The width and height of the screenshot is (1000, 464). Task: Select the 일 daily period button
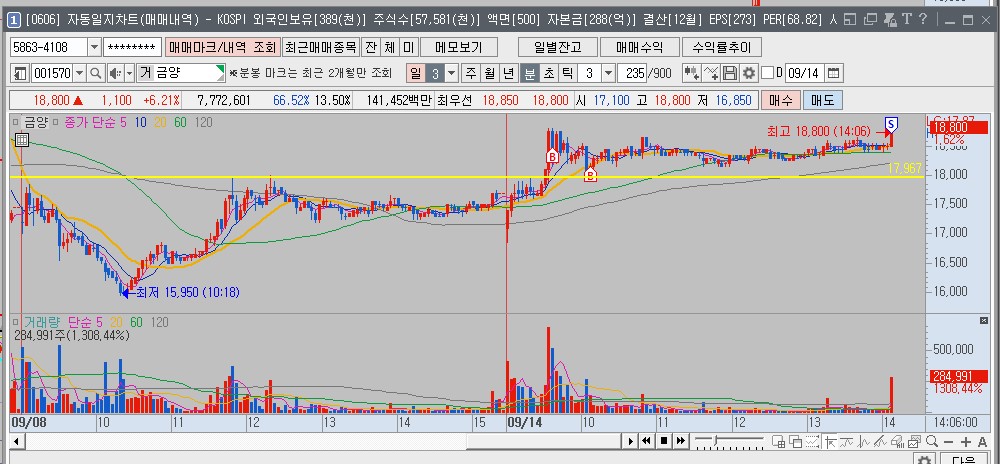click(415, 73)
